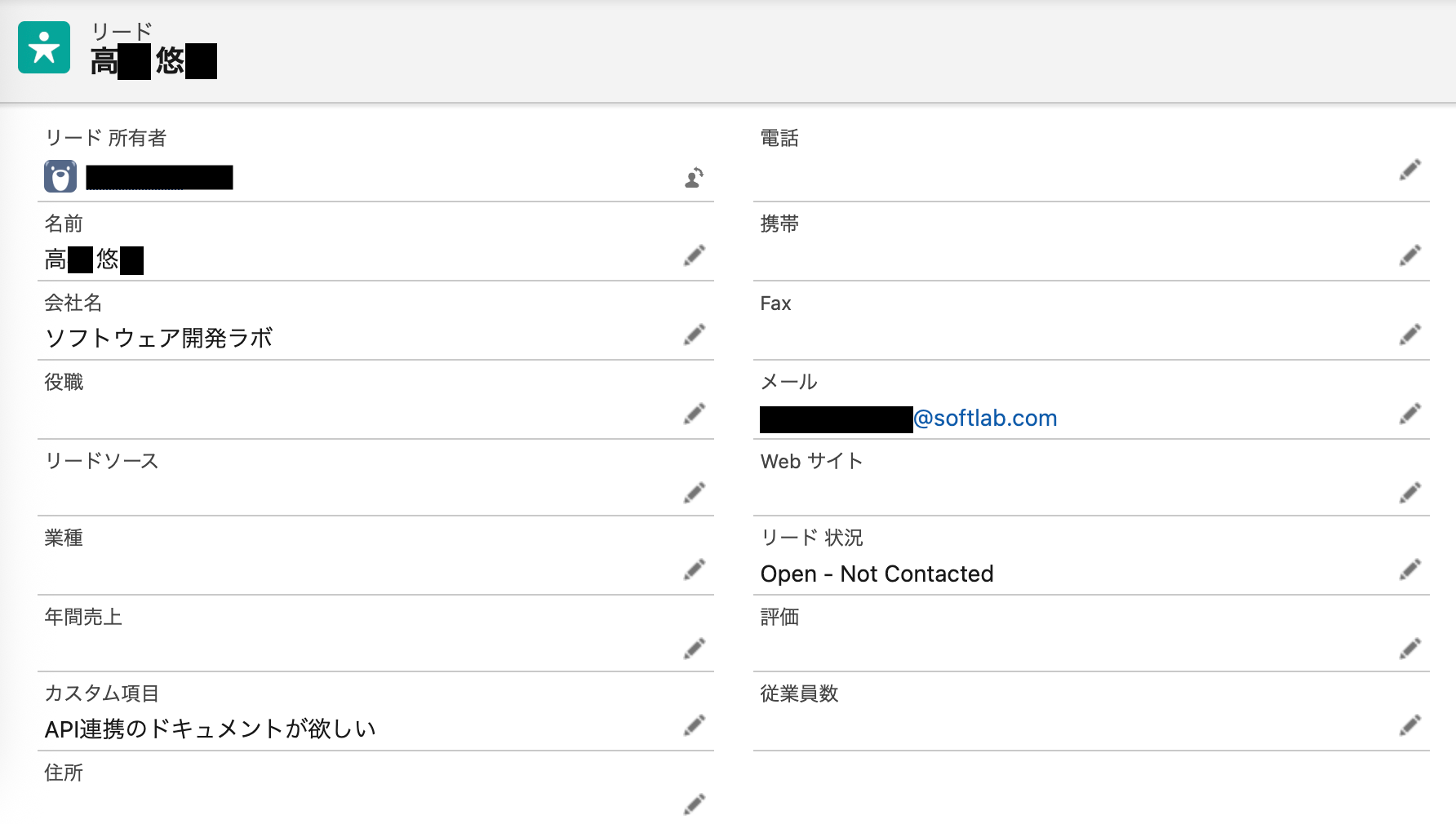Click pencil icon for 携帯 field

1410,255
